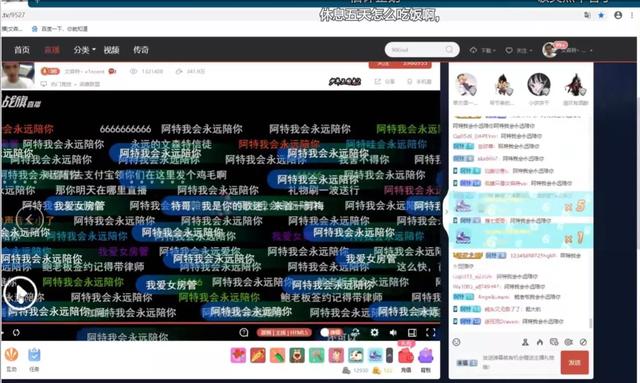Open the browser profile icon

point(618,15)
